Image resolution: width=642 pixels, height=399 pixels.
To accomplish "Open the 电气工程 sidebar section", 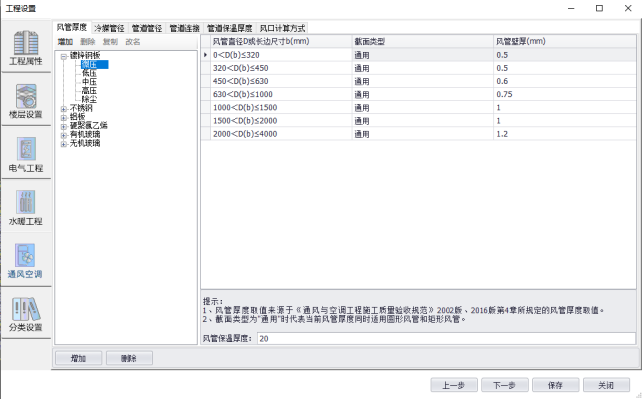I will (x=26, y=154).
